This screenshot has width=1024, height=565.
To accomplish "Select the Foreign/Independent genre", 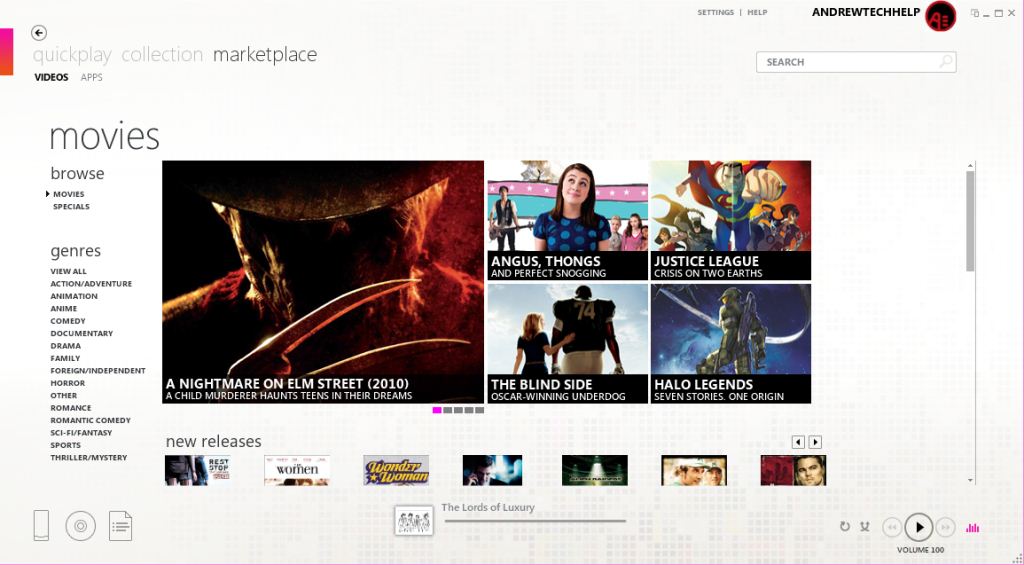I will (x=98, y=370).
